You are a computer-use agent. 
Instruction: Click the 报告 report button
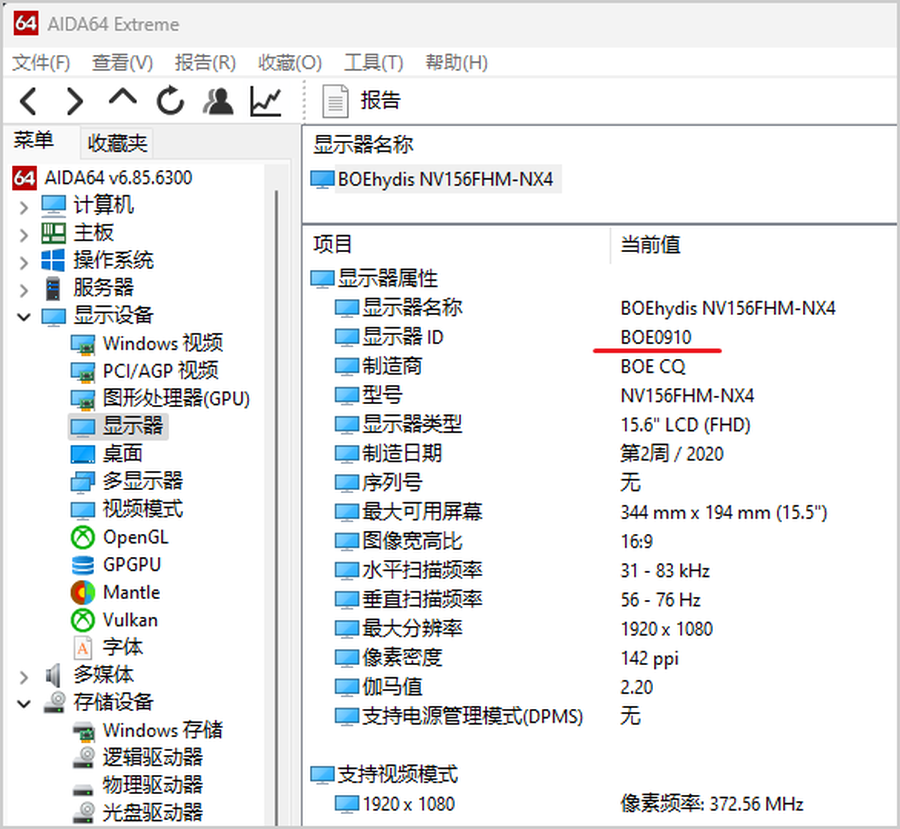[362, 100]
